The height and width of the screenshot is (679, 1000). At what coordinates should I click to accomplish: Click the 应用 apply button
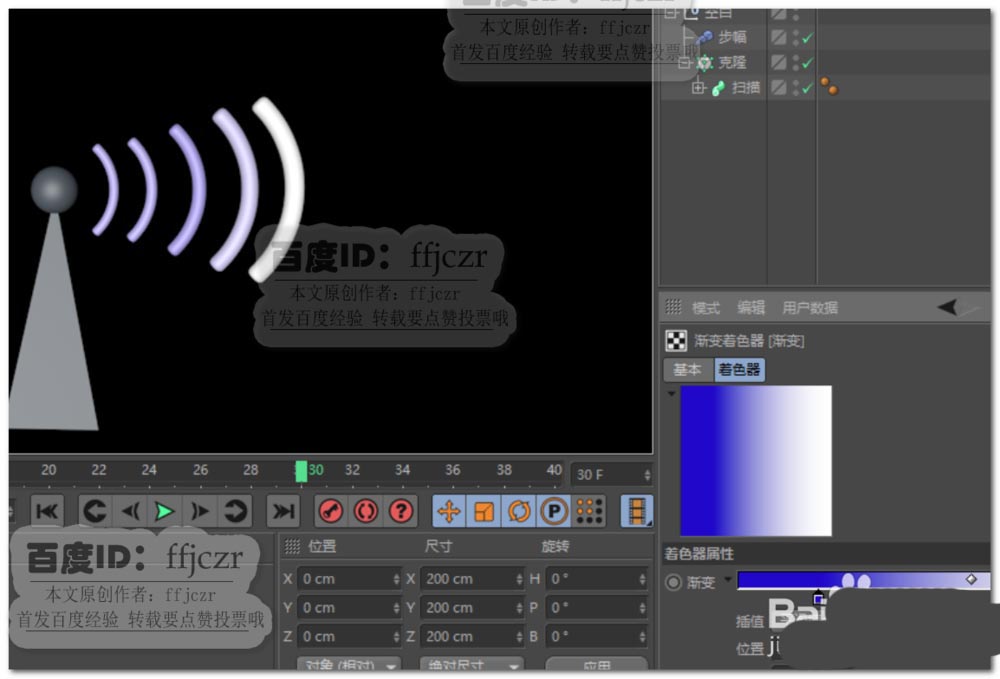click(596, 664)
